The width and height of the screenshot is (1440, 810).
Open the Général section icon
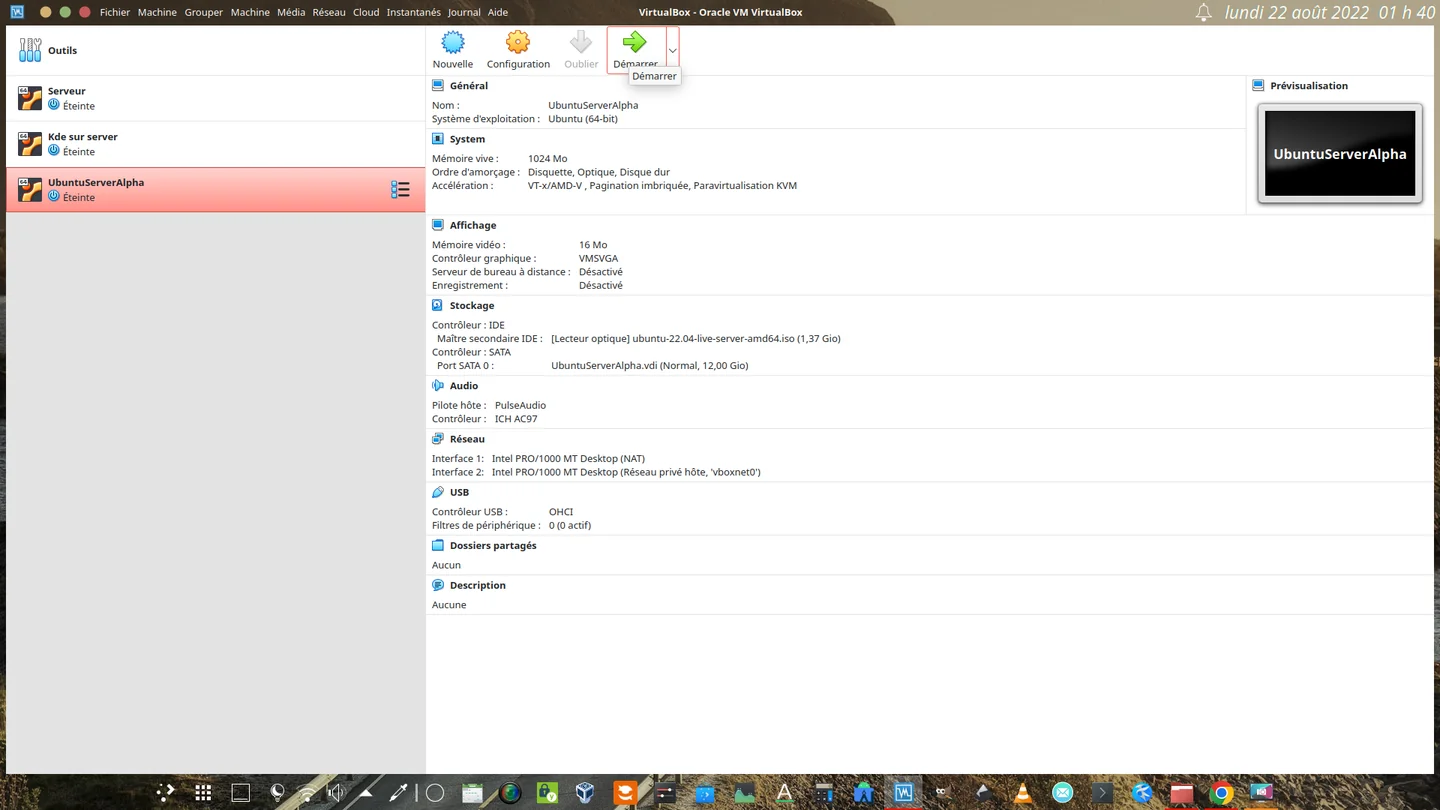[438, 86]
